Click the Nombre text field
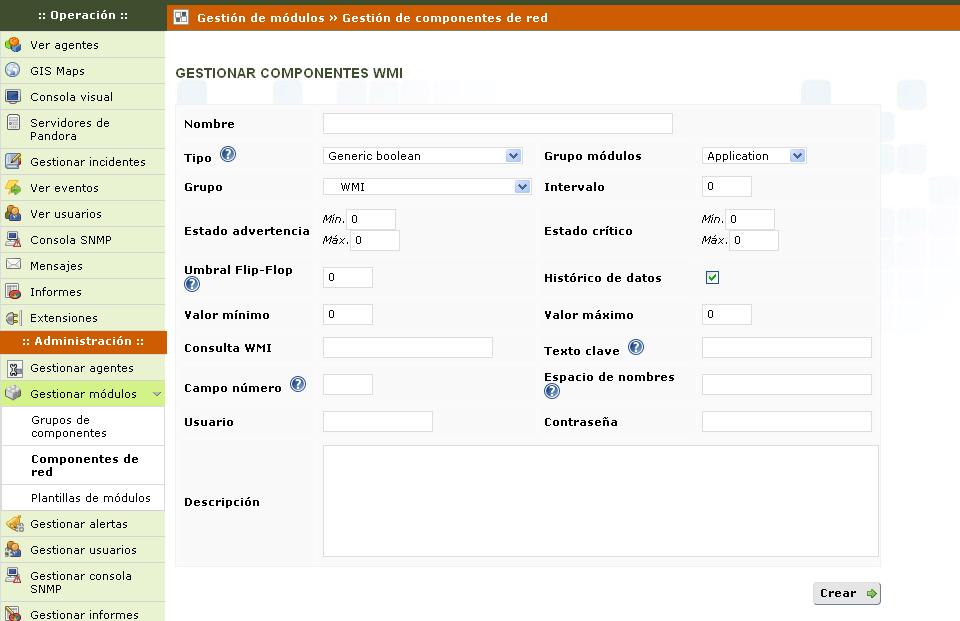 [x=497, y=124]
